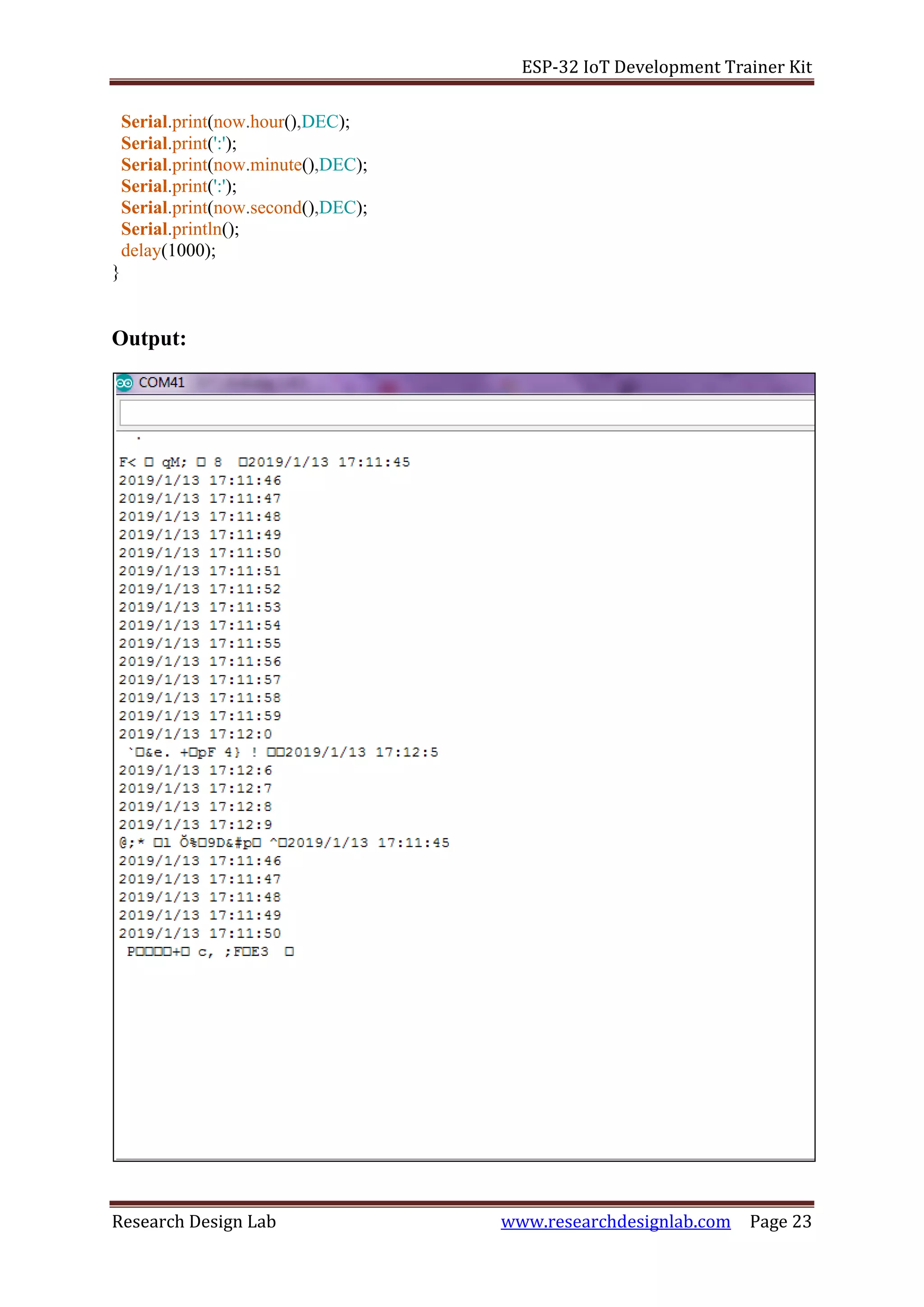This screenshot has width=924, height=1307.
Task: Select the line 2019/1/13 17:12:6
Action: pyautogui.click(x=195, y=770)
